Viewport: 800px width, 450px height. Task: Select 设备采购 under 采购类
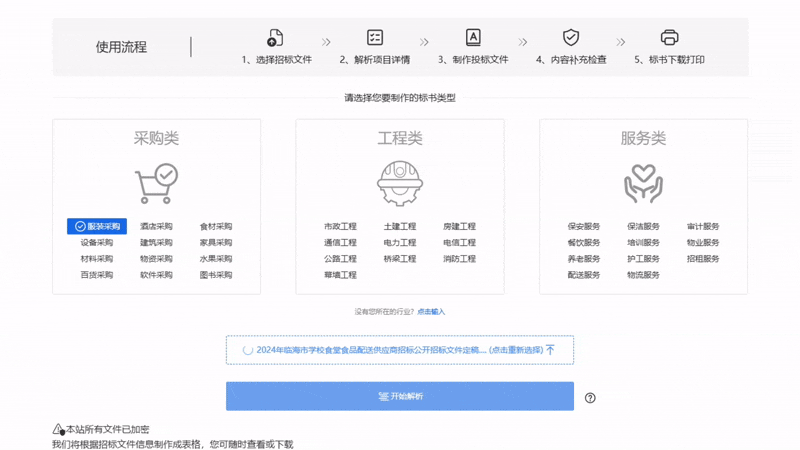click(96, 243)
